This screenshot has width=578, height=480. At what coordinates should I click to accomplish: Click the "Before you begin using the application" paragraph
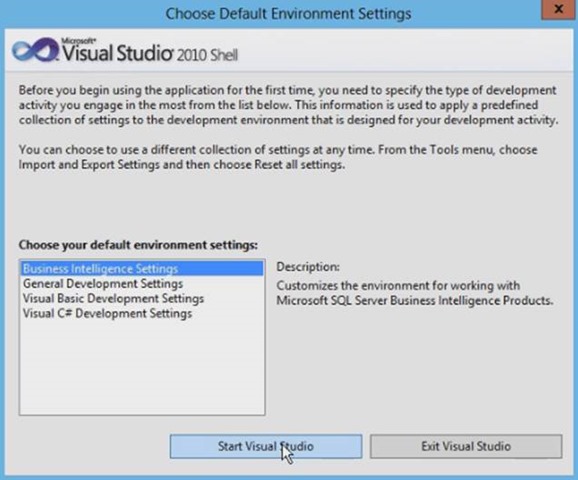(288, 105)
